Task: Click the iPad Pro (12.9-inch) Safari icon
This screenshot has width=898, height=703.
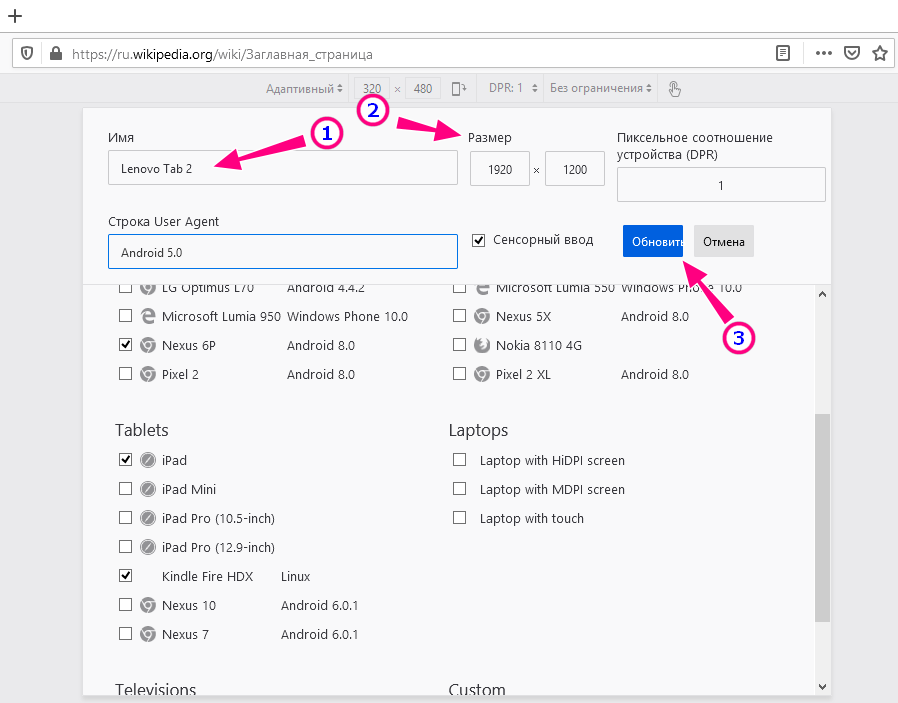Action: (148, 547)
